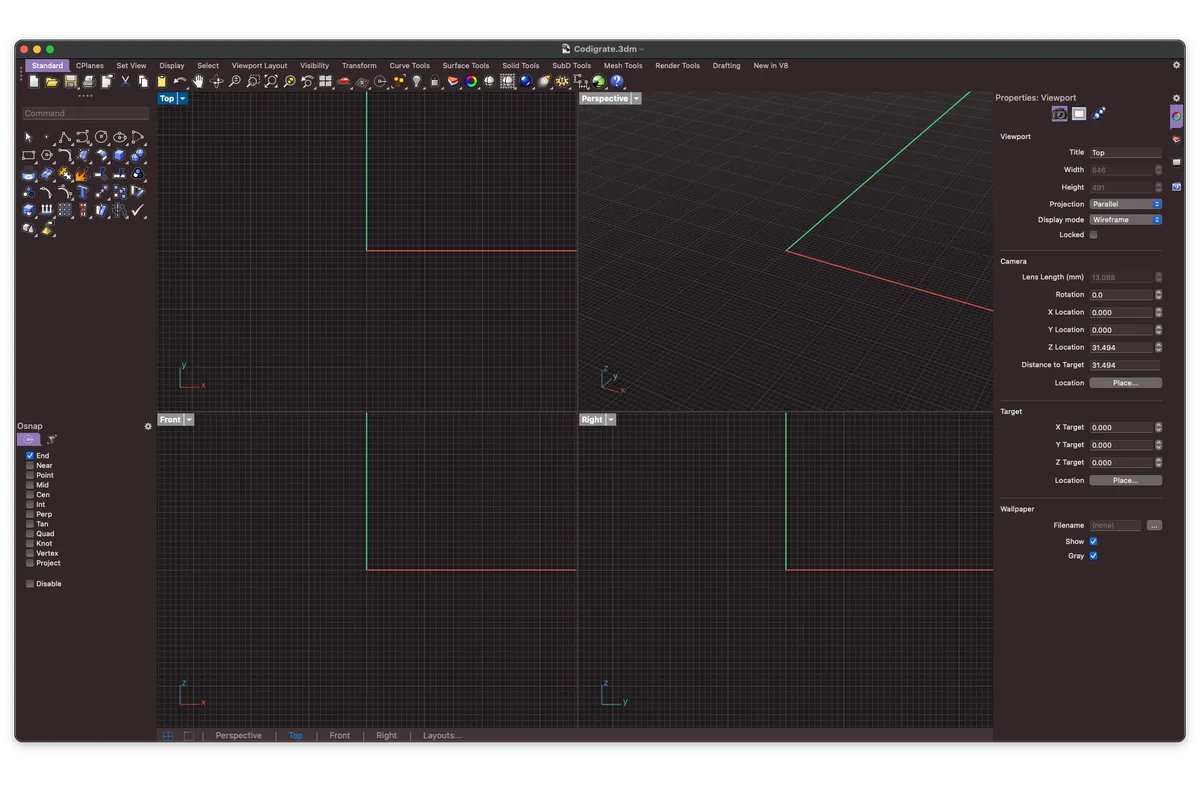Open the Right viewport title menu arrow
The image size is (1200, 787).
click(611, 420)
